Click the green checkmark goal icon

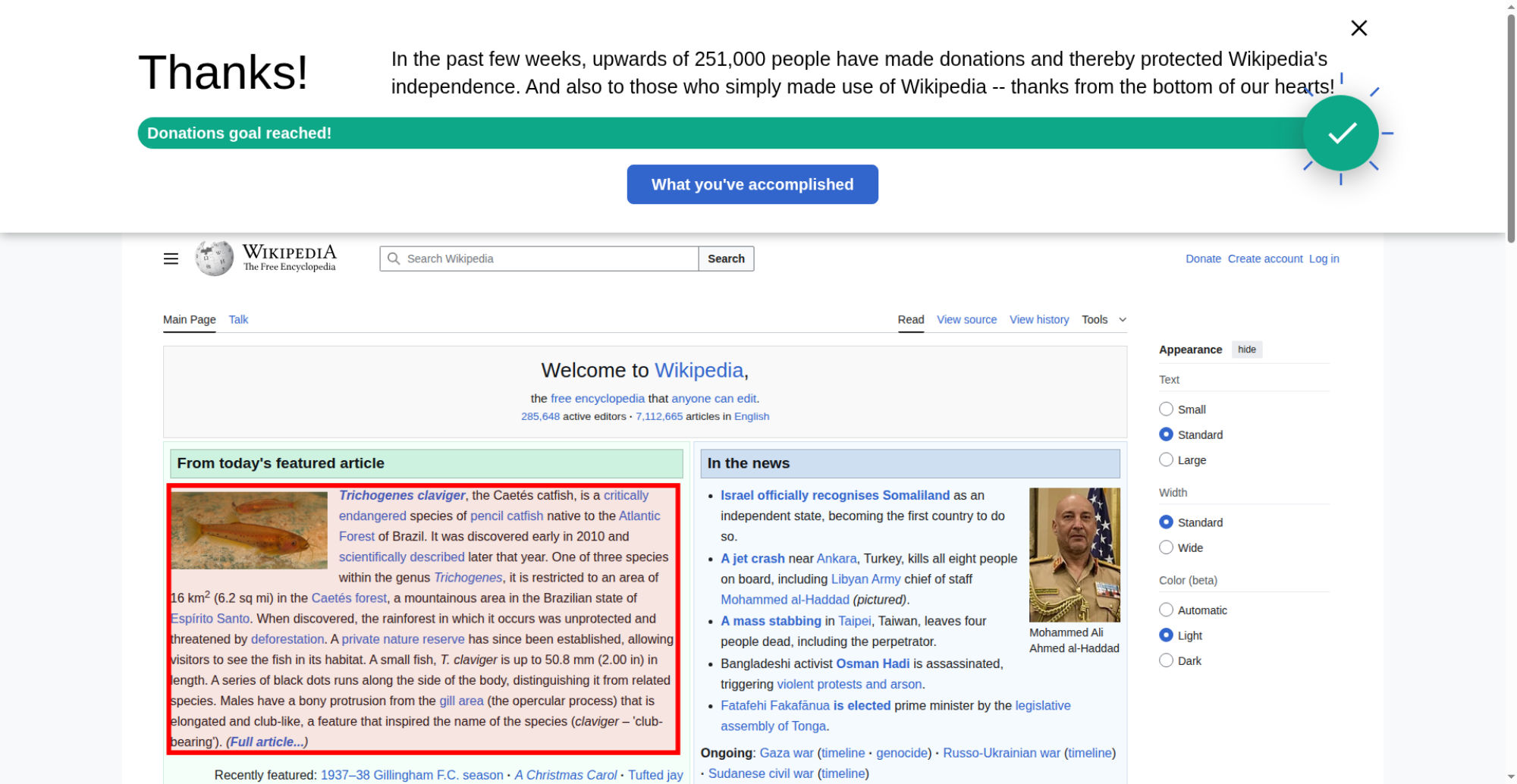[1340, 133]
